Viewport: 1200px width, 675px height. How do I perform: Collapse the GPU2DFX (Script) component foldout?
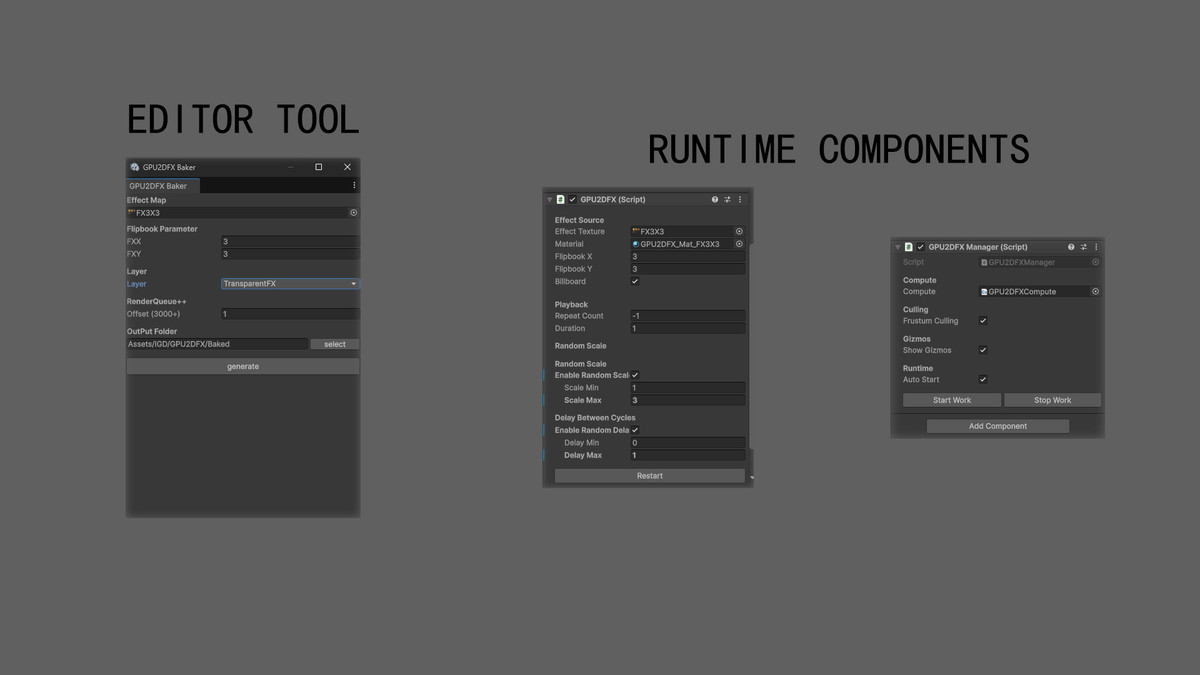click(549, 200)
